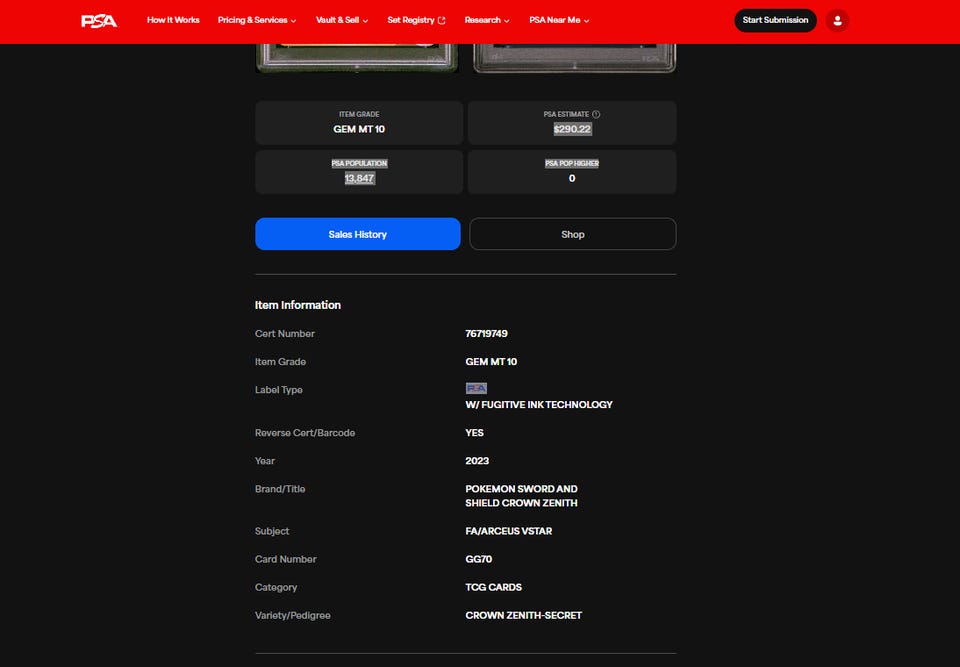Select the Reverse Cert/Barcode value YES
Image resolution: width=960 pixels, height=667 pixels.
pos(474,433)
